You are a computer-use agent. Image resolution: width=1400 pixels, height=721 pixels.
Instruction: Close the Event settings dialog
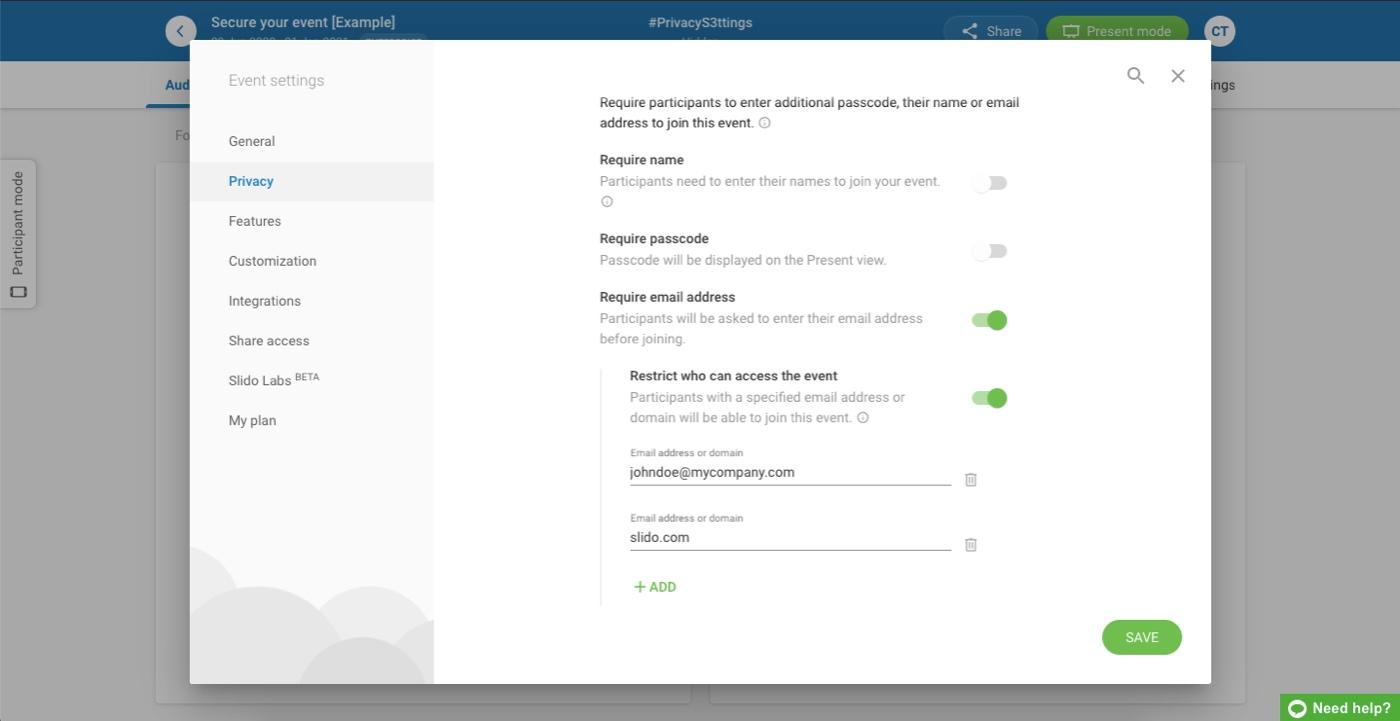click(1178, 75)
